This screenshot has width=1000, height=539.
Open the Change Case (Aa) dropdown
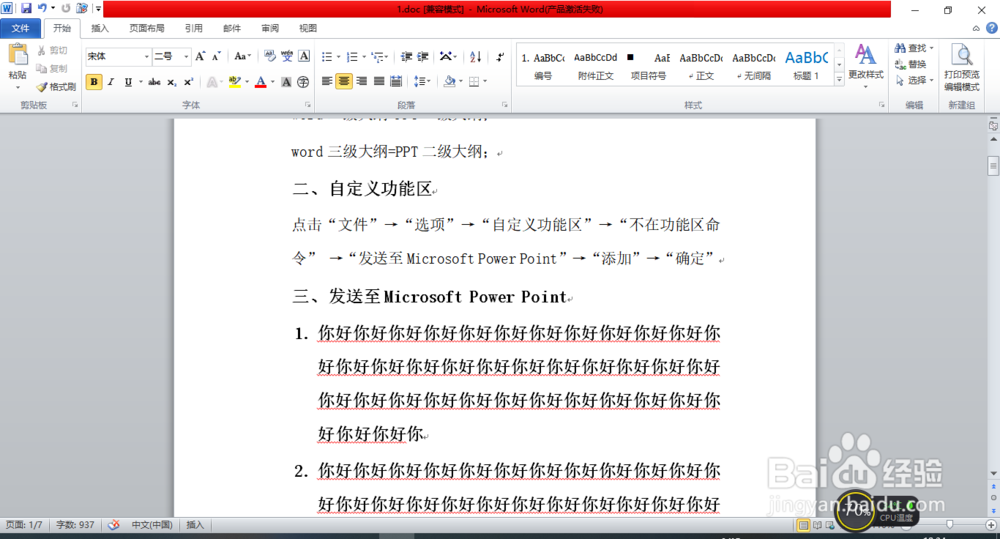(x=242, y=57)
